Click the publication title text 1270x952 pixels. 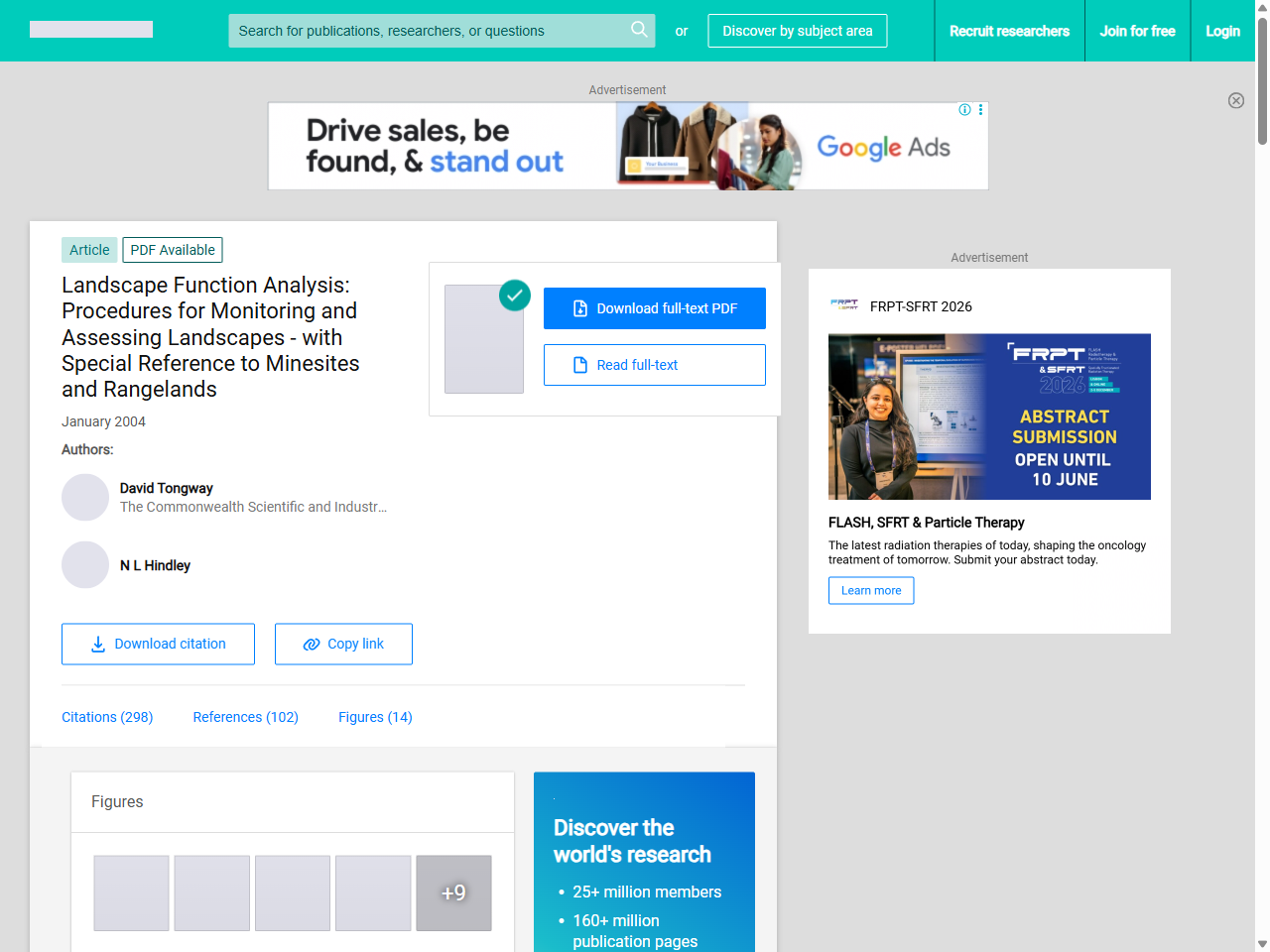pos(210,337)
